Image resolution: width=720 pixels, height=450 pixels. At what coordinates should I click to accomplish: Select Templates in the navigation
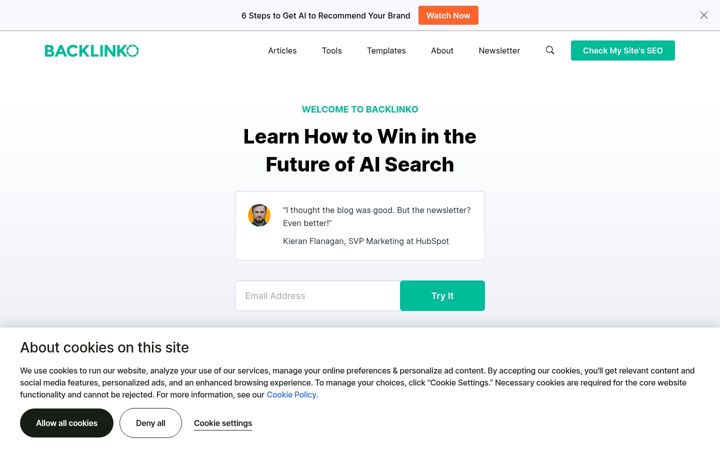pyautogui.click(x=386, y=51)
